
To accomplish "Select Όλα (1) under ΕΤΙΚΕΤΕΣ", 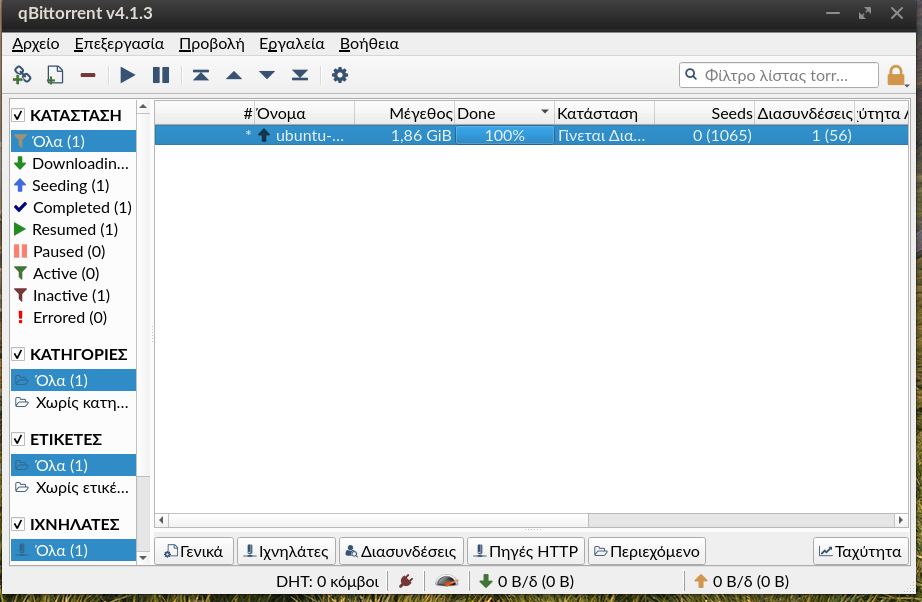I will click(74, 466).
